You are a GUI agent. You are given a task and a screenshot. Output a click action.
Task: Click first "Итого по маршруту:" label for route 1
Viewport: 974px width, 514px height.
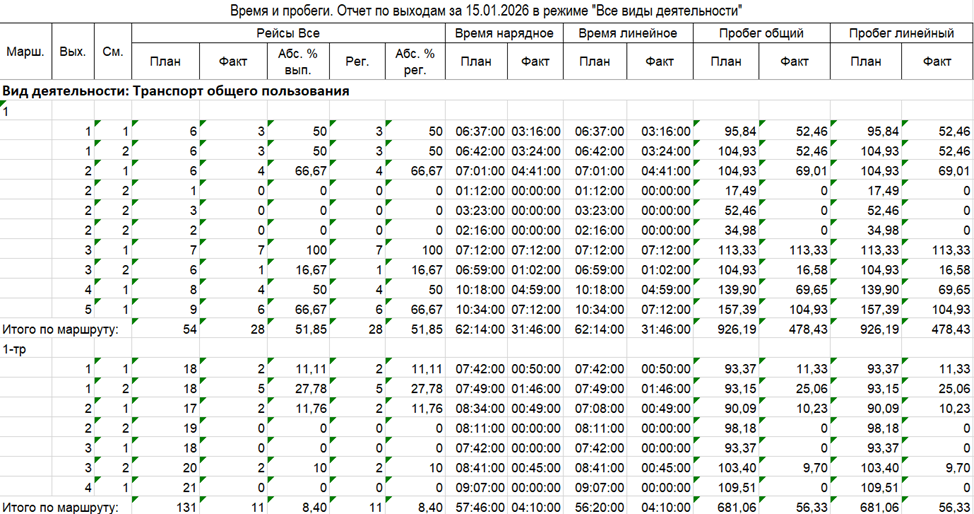pyautogui.click(x=61, y=327)
